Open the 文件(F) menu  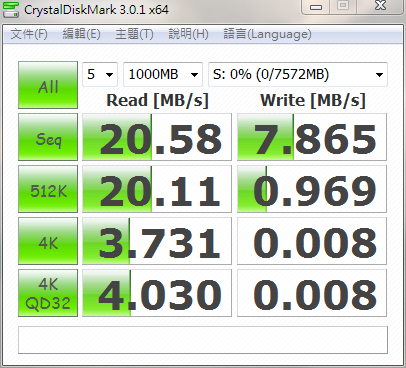point(29,34)
